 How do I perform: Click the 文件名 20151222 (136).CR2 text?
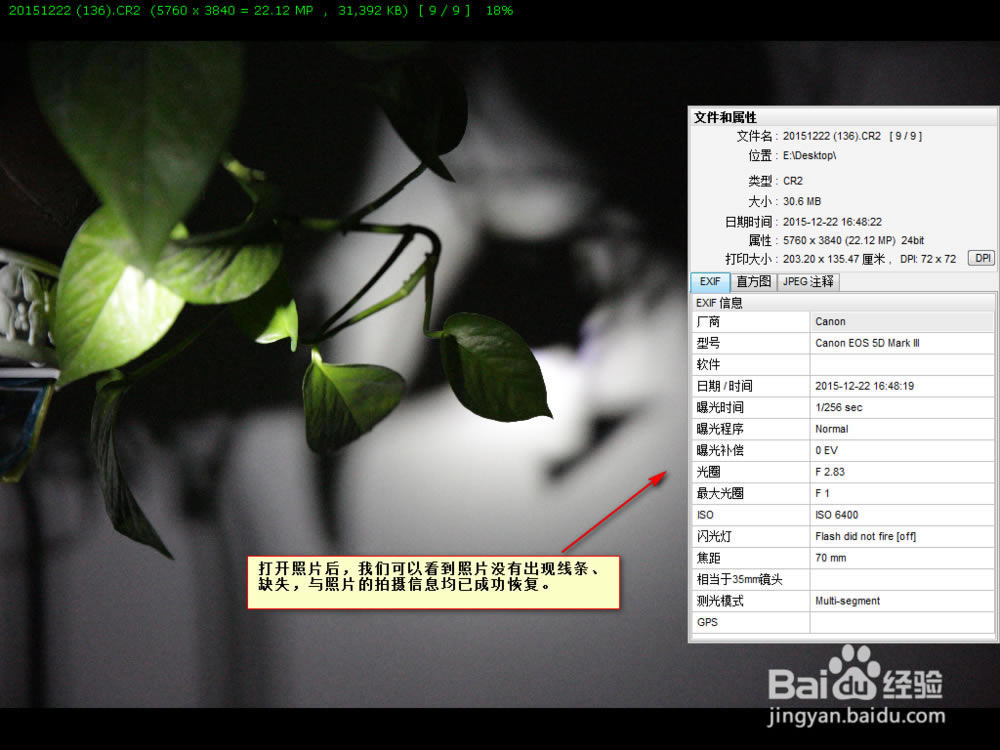(x=832, y=136)
